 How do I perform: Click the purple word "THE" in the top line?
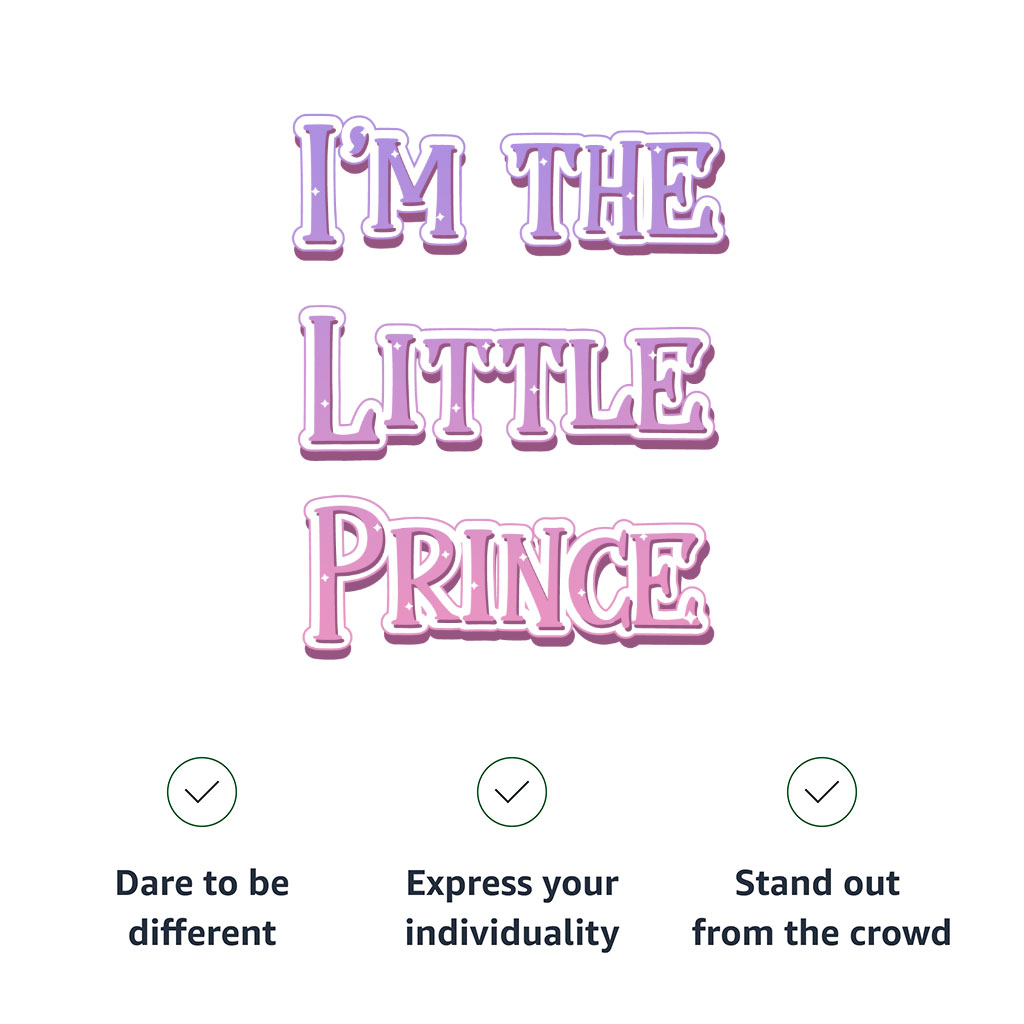[x=612, y=190]
